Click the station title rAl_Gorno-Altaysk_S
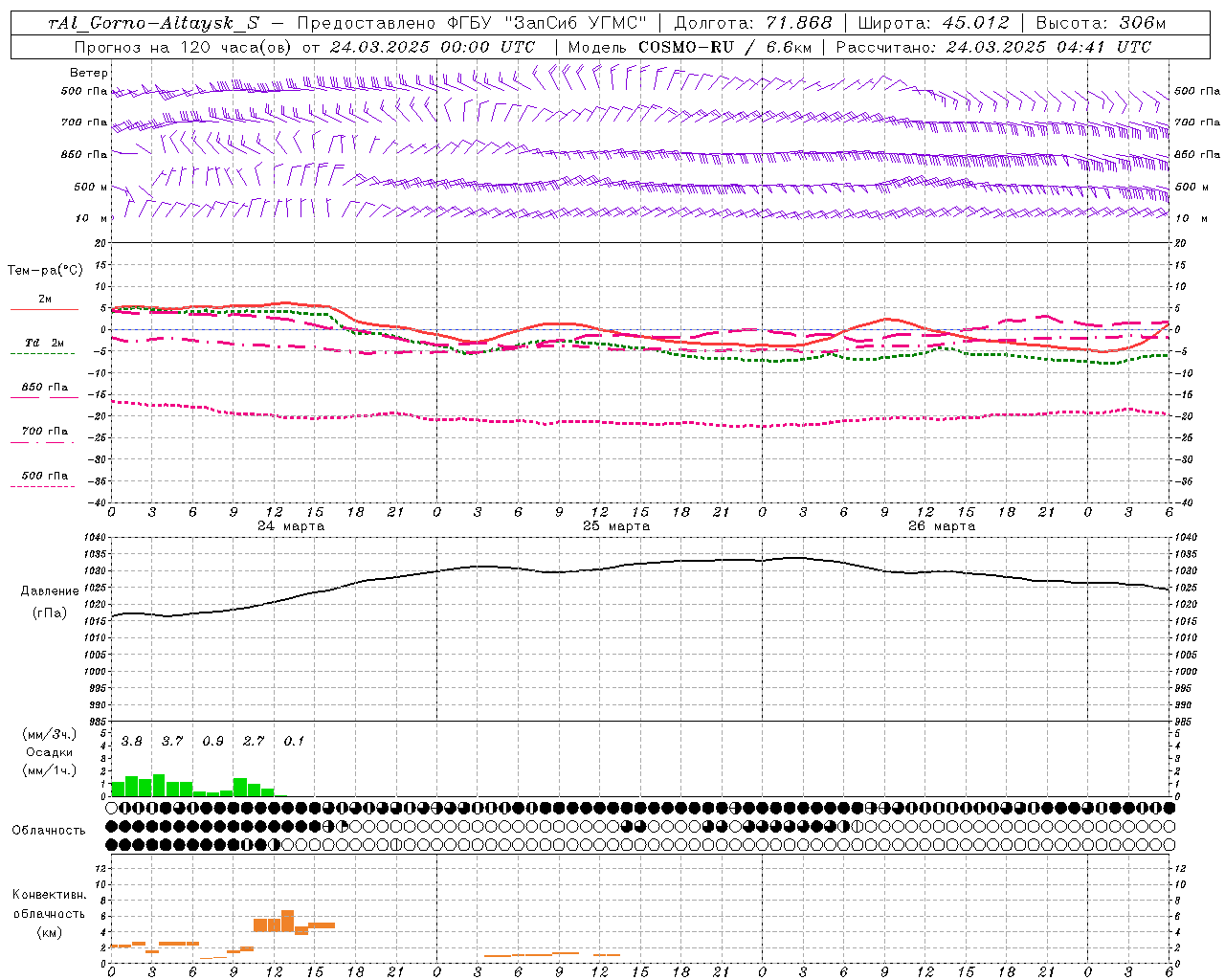 tap(153, 23)
